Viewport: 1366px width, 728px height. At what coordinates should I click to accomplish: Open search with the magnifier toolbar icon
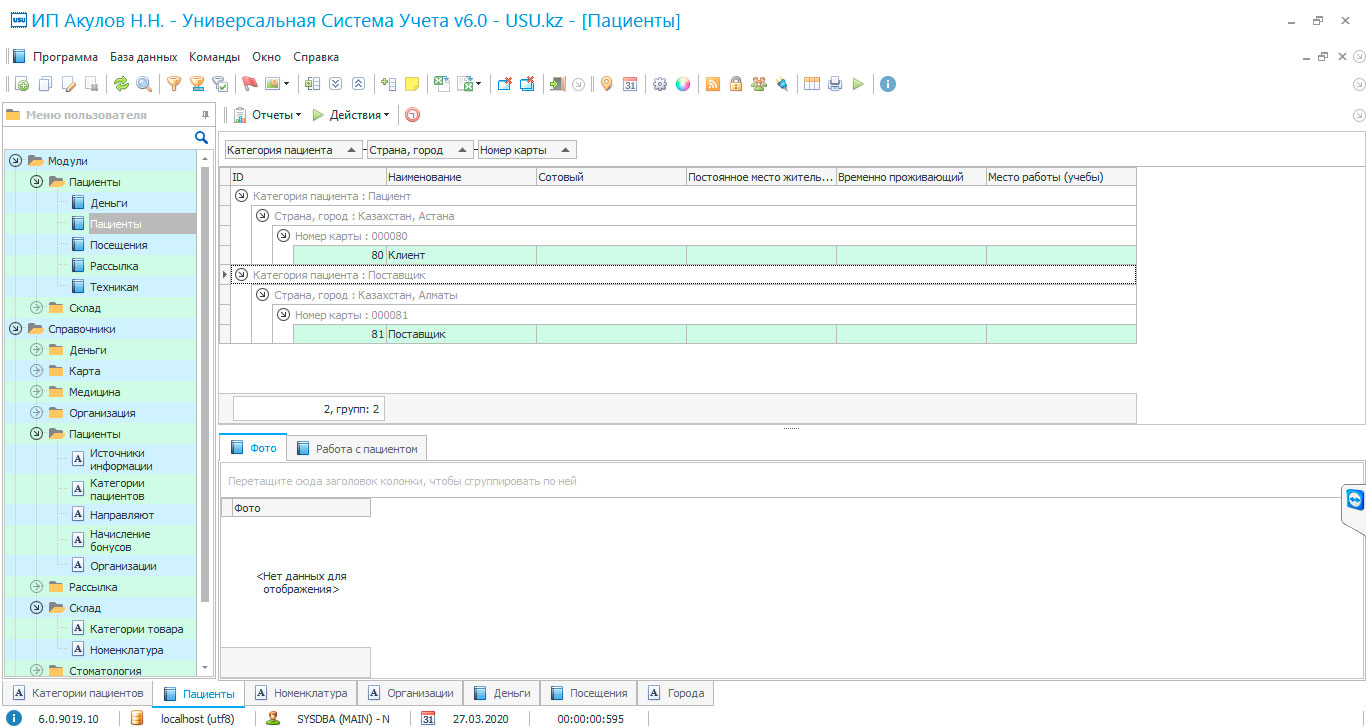(145, 84)
